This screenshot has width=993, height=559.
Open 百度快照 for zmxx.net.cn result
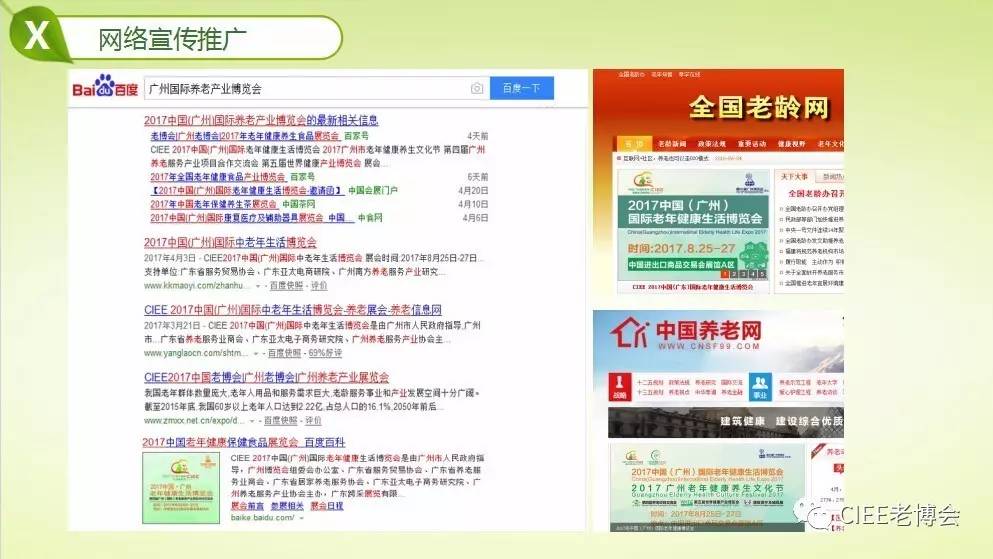281,420
